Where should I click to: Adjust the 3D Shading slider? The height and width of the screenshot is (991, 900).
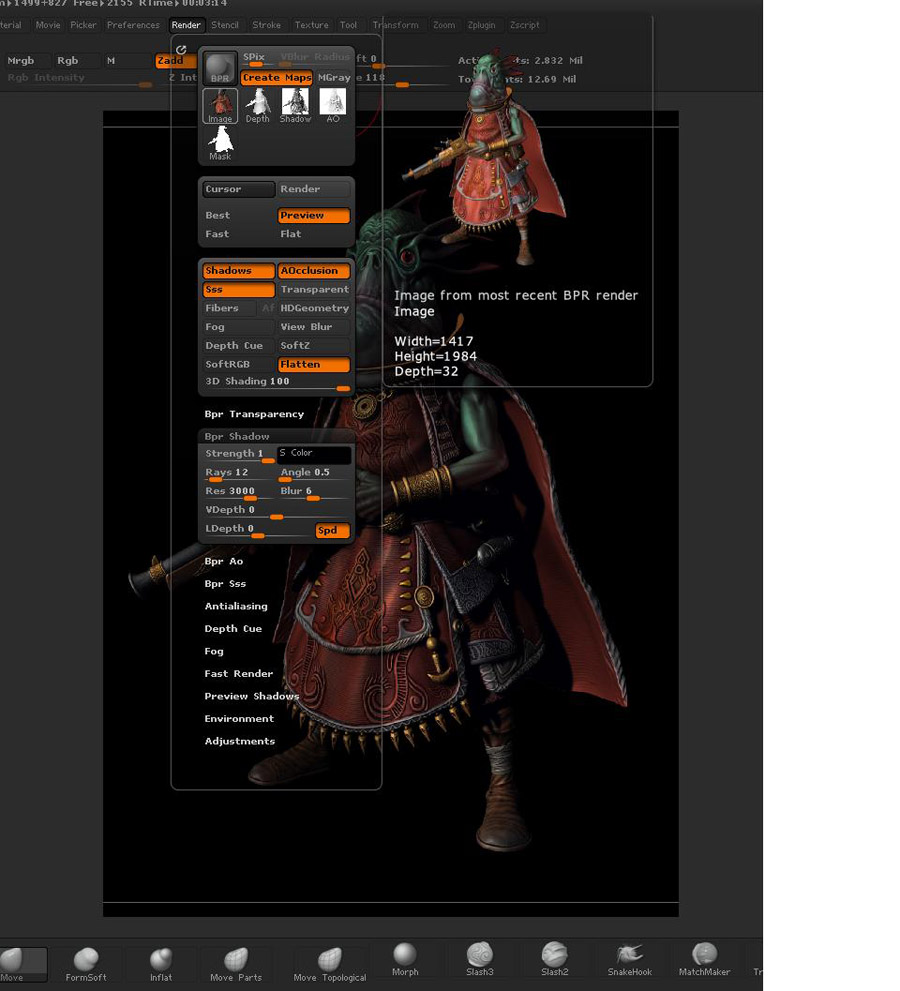coord(276,383)
